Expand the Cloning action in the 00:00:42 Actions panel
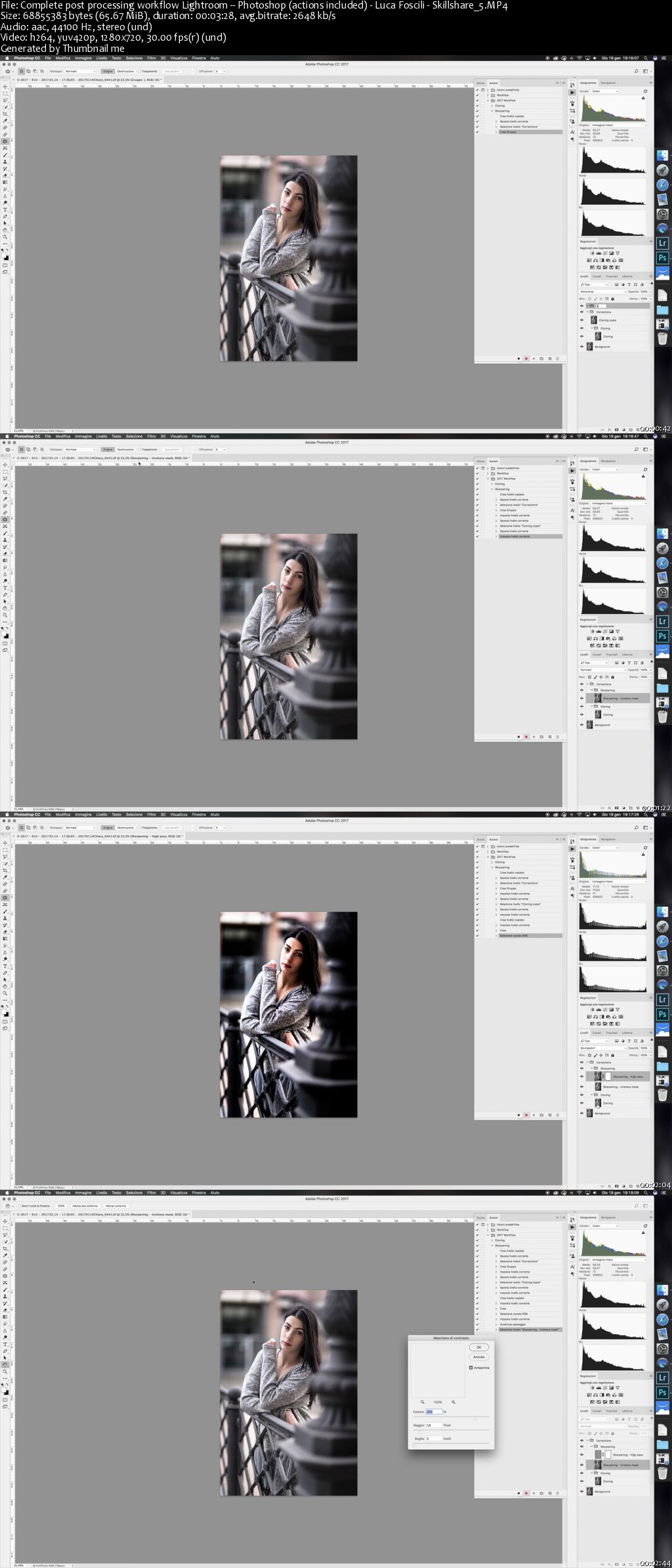 click(x=492, y=106)
